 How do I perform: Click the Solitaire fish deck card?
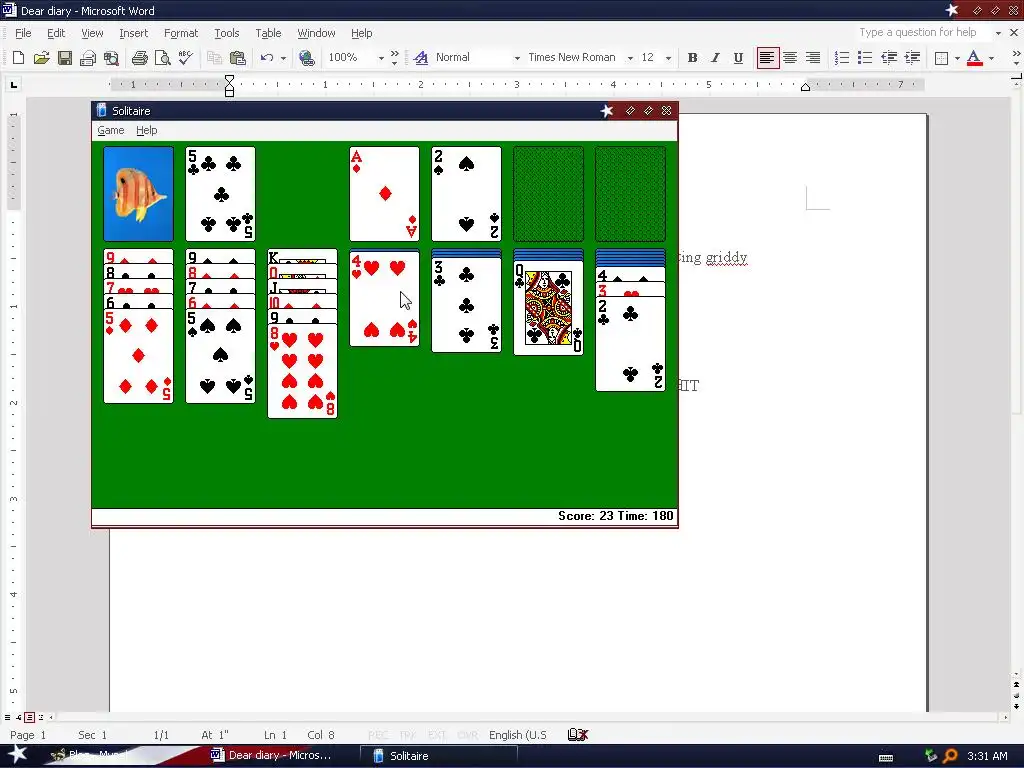(138, 194)
